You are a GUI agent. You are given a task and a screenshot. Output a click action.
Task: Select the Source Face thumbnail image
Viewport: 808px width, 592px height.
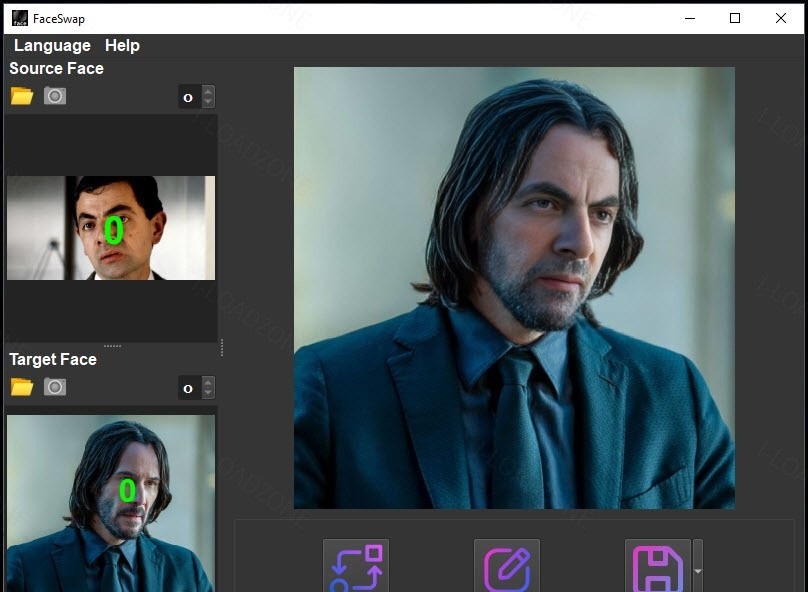[x=111, y=228]
